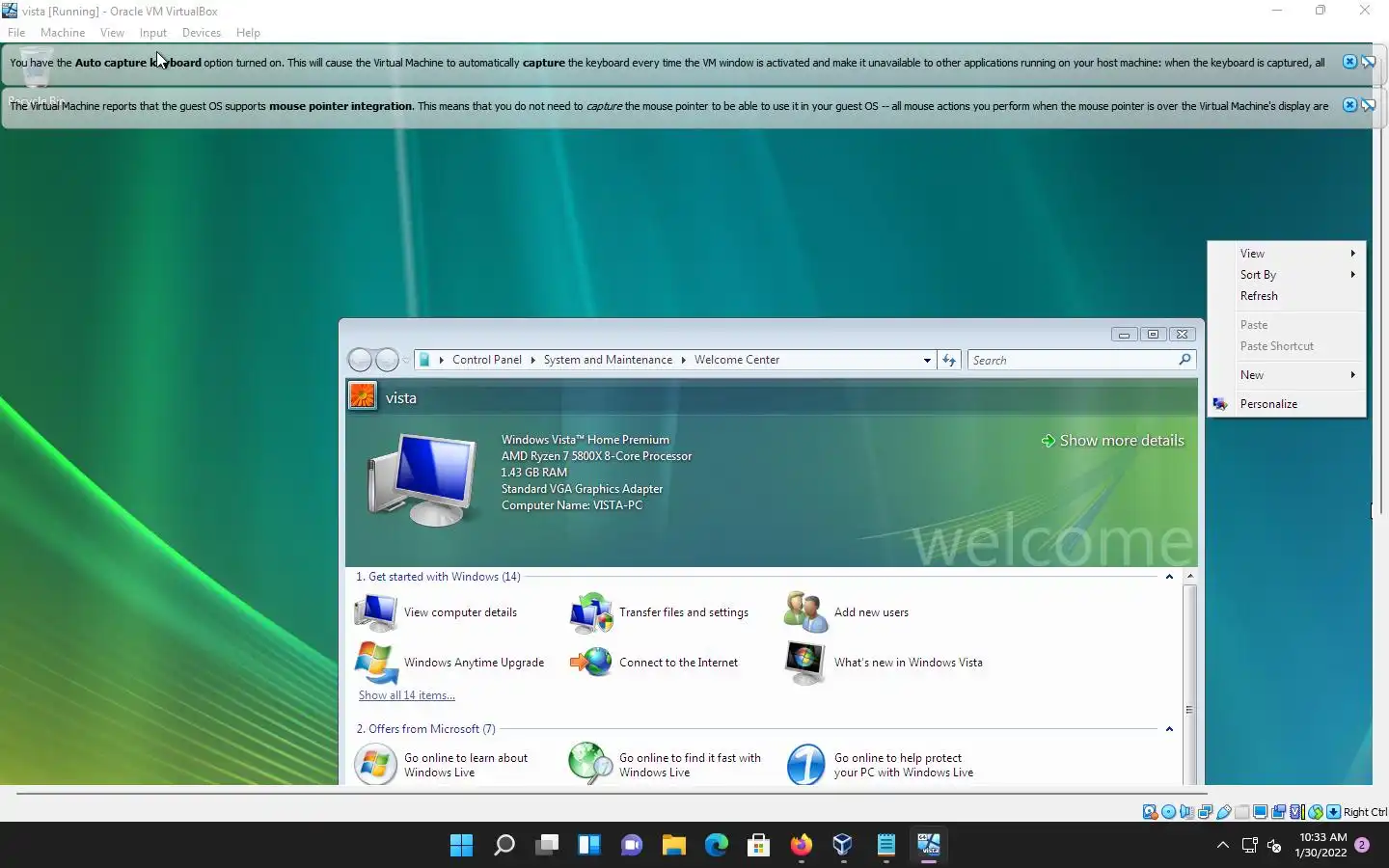The image size is (1389, 868).
Task: Click the What's new in Windows Vista icon
Action: coord(805,663)
